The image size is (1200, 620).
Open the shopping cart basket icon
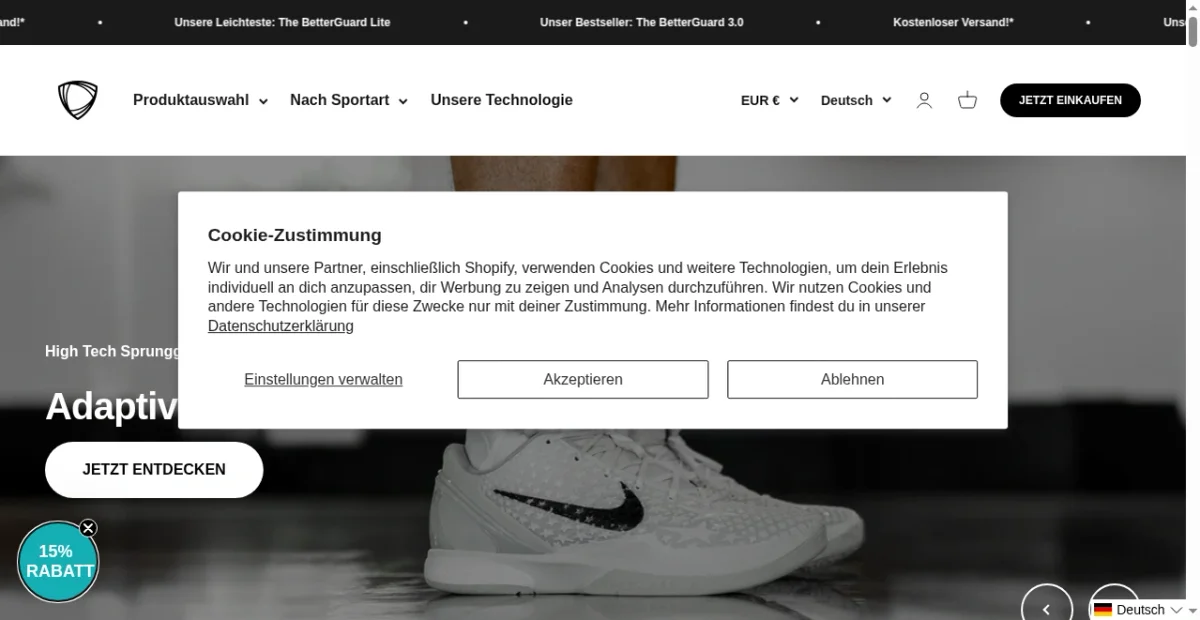tap(967, 100)
